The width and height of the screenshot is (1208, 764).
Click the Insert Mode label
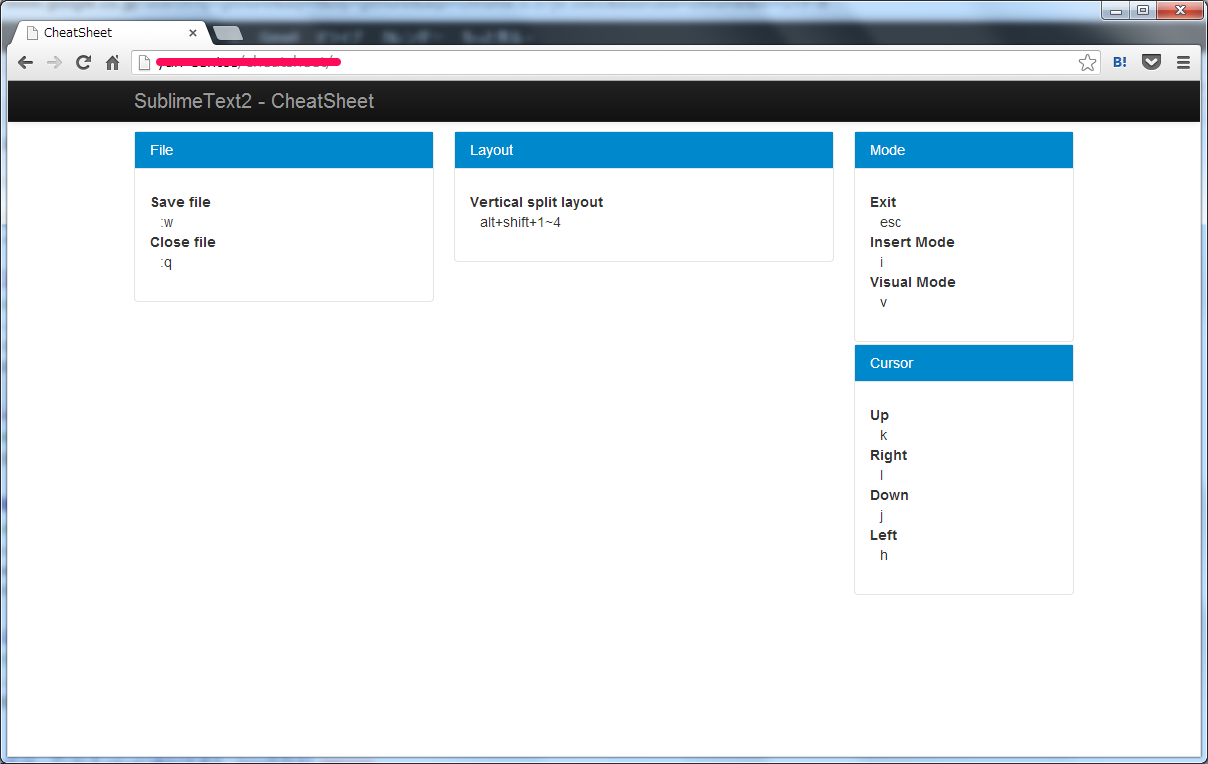912,242
